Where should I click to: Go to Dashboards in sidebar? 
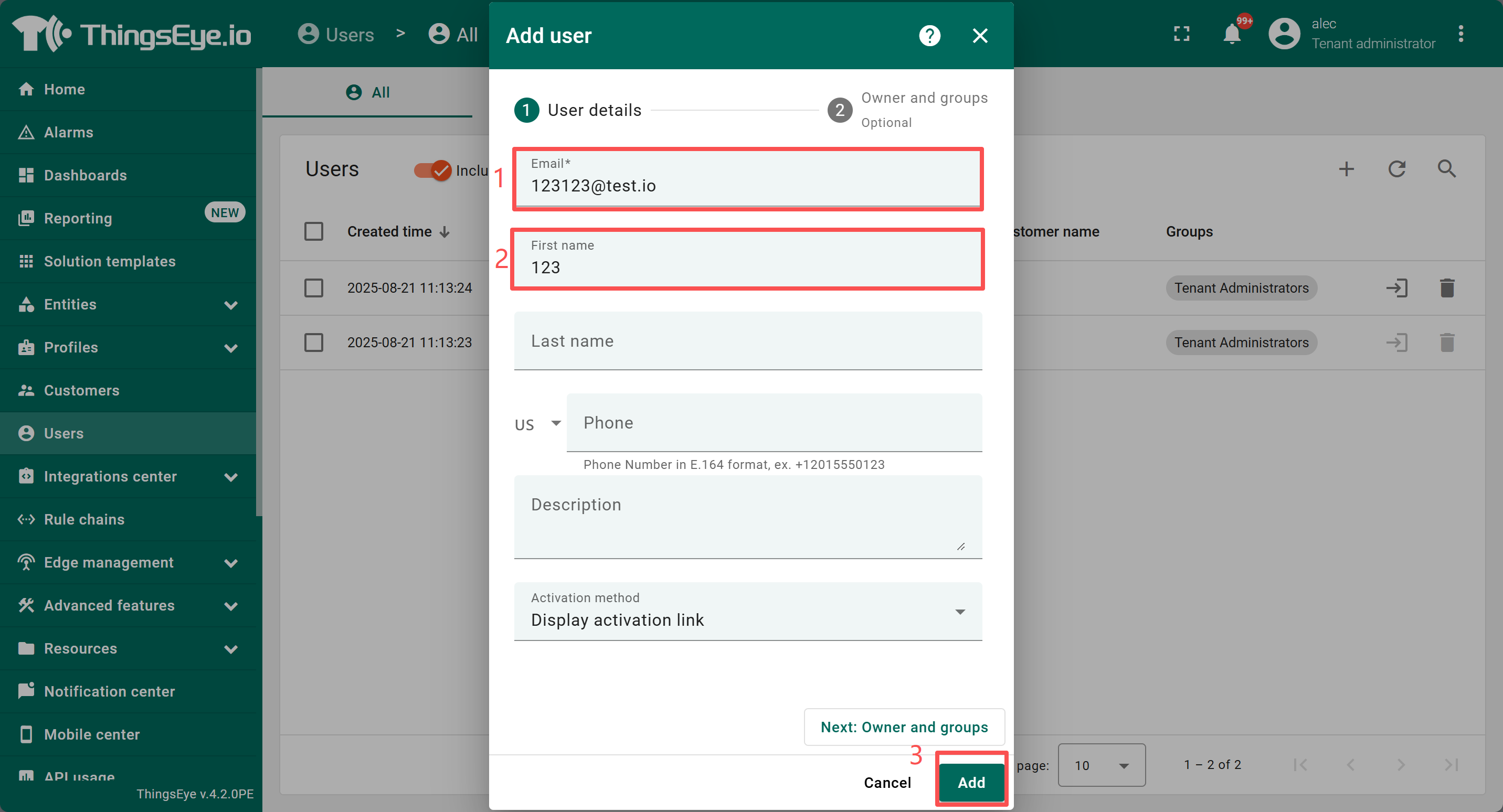pyautogui.click(x=85, y=175)
